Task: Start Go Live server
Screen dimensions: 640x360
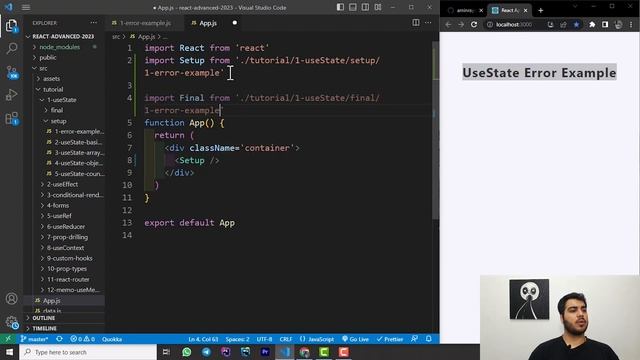Action: pos(355,339)
